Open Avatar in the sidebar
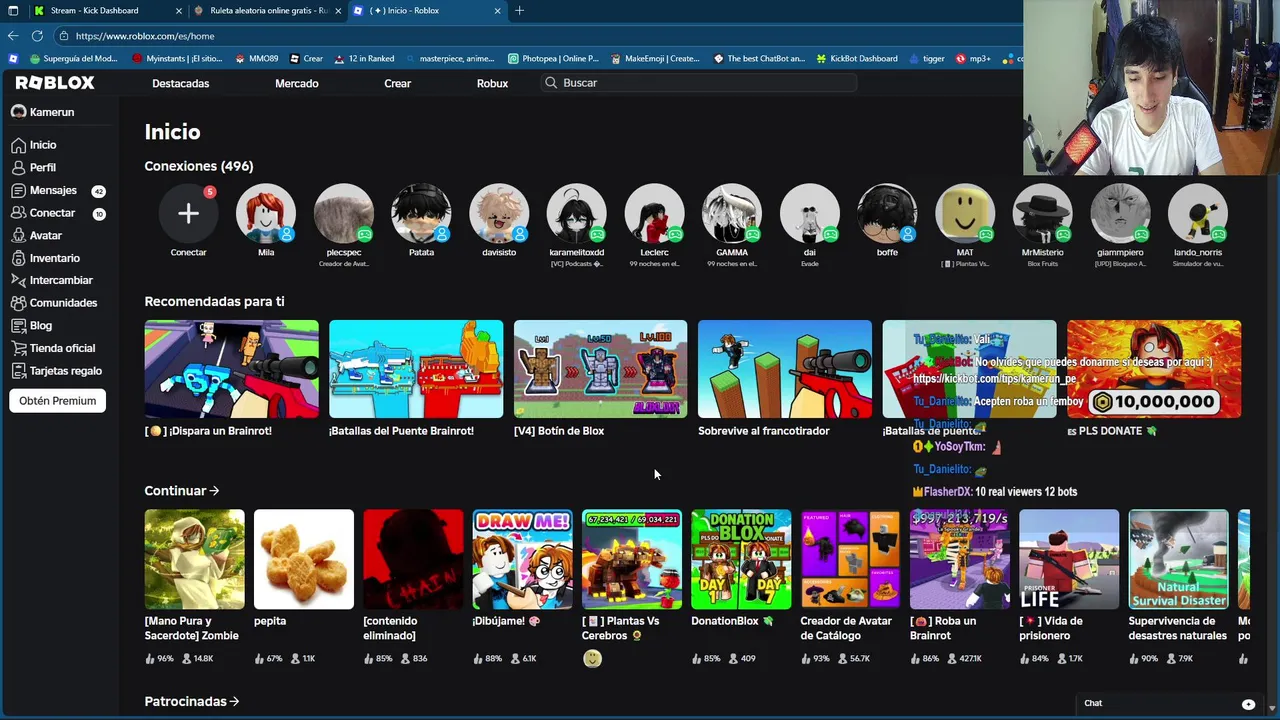1280x720 pixels. (36, 235)
